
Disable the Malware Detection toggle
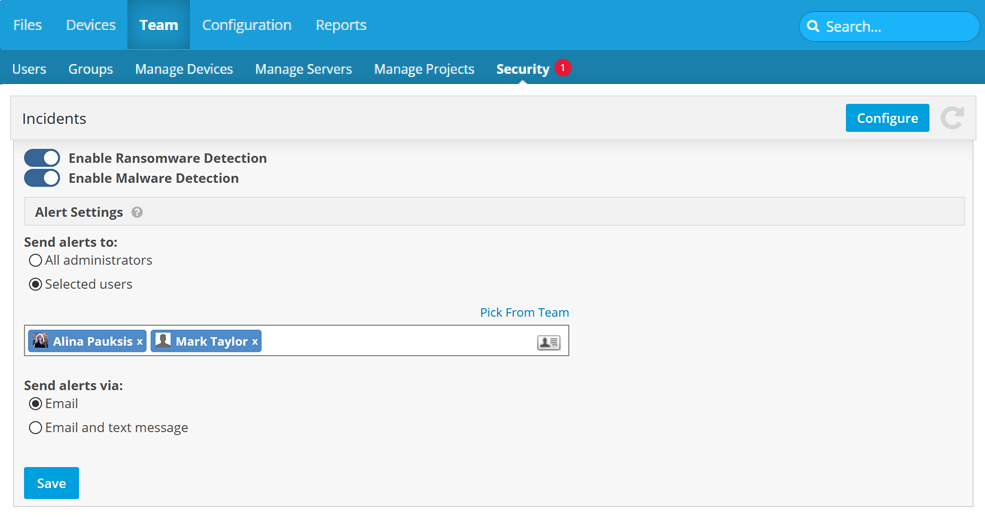[x=42, y=178]
